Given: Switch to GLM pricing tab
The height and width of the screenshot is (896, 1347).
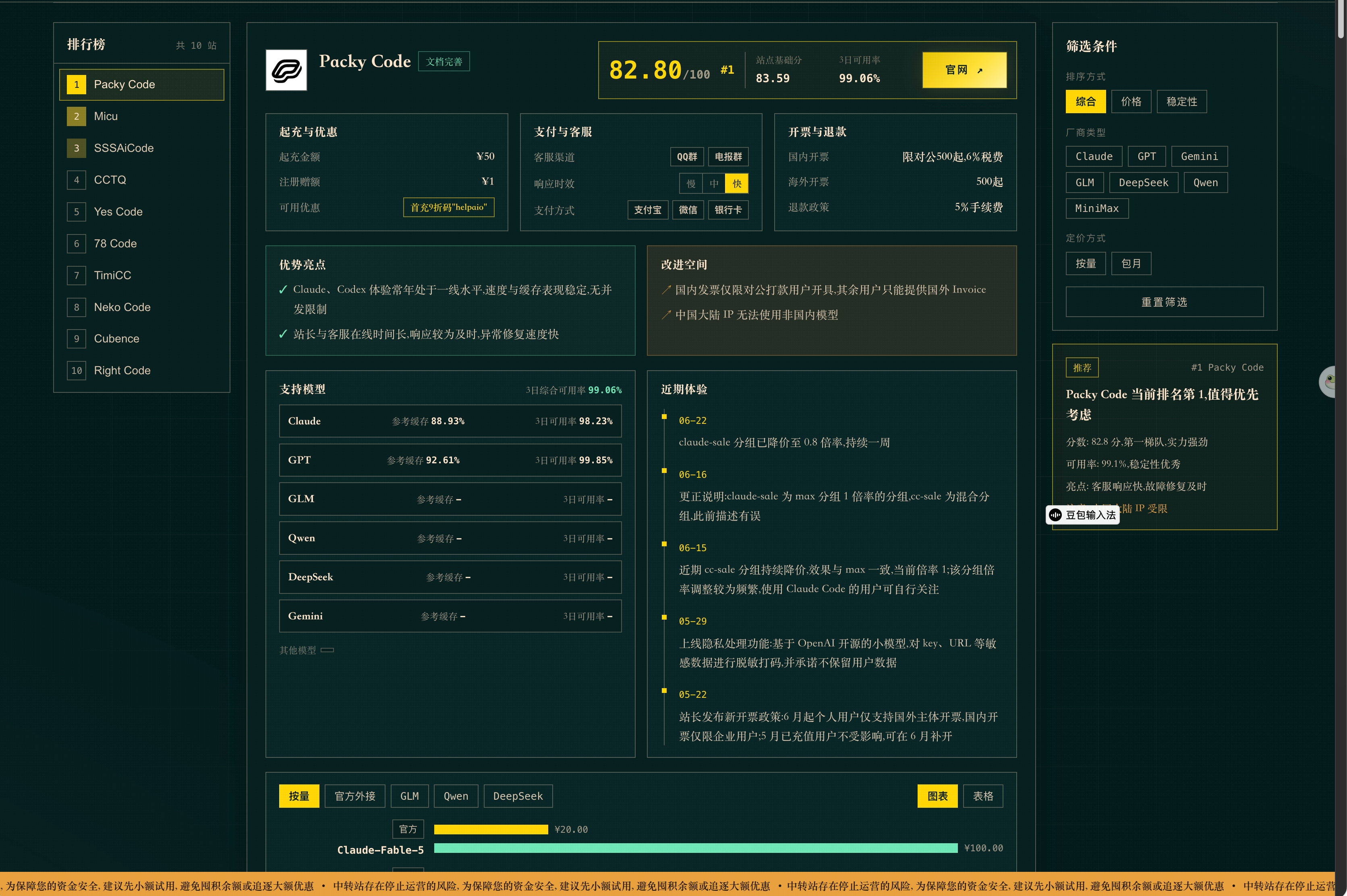Looking at the screenshot, I should click(409, 796).
